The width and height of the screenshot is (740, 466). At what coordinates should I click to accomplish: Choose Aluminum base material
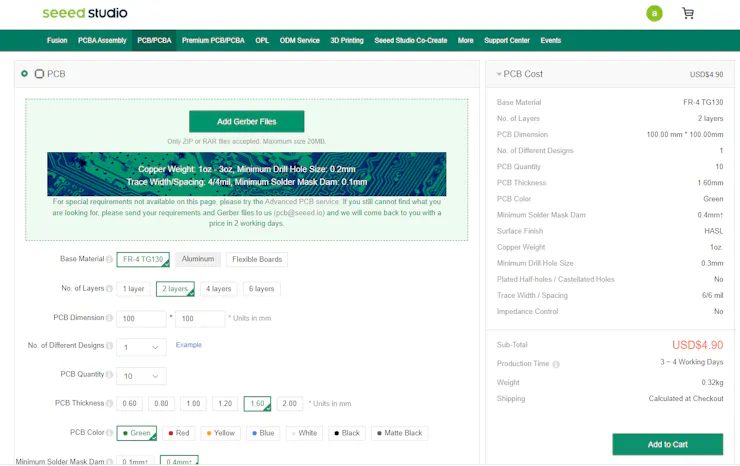pos(198,259)
